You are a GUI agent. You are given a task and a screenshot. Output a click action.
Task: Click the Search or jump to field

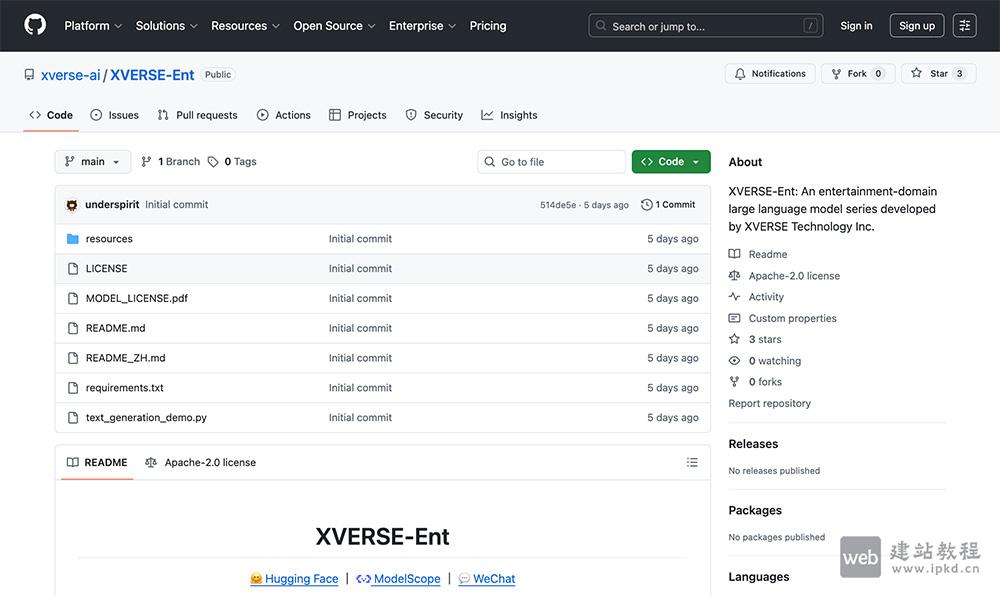tap(706, 24)
